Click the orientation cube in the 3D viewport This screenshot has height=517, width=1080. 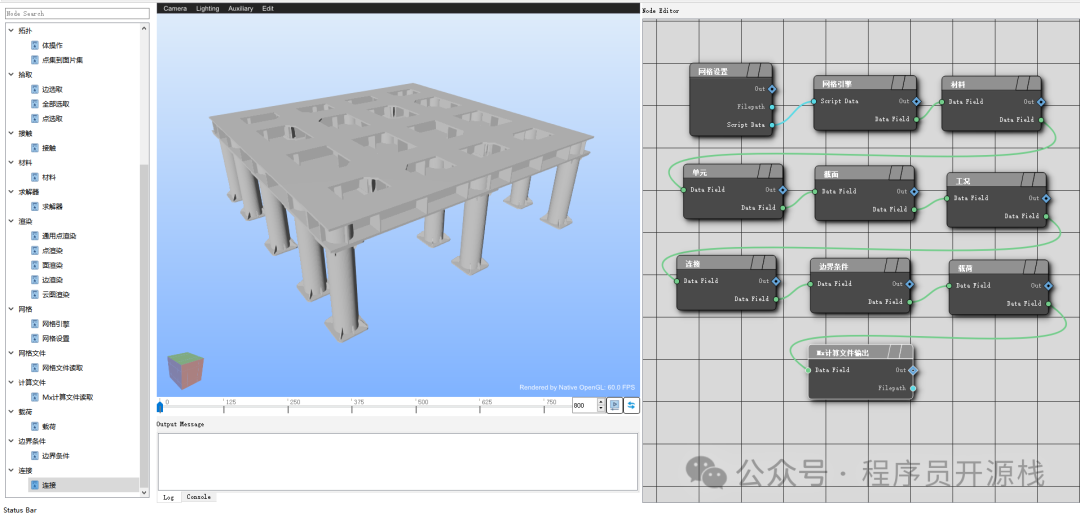pyautogui.click(x=185, y=370)
